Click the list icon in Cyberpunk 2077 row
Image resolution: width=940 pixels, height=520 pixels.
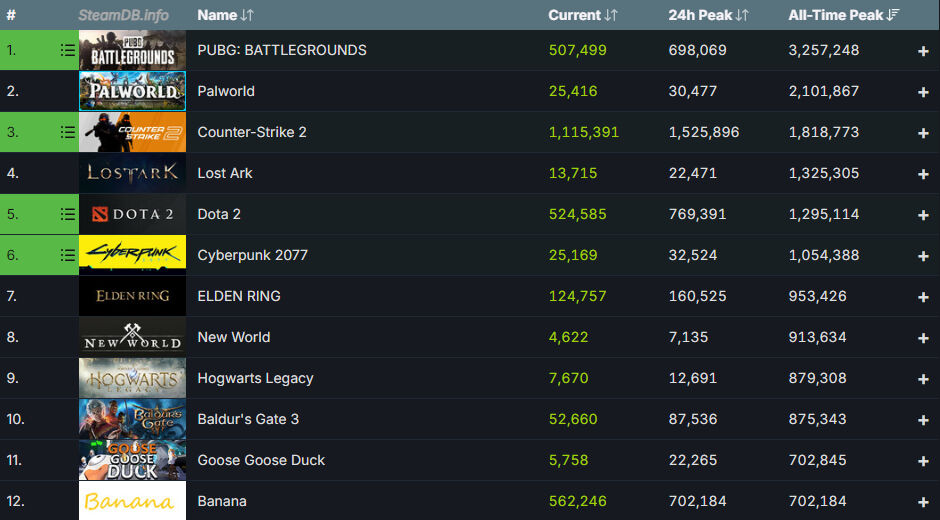tap(67, 255)
